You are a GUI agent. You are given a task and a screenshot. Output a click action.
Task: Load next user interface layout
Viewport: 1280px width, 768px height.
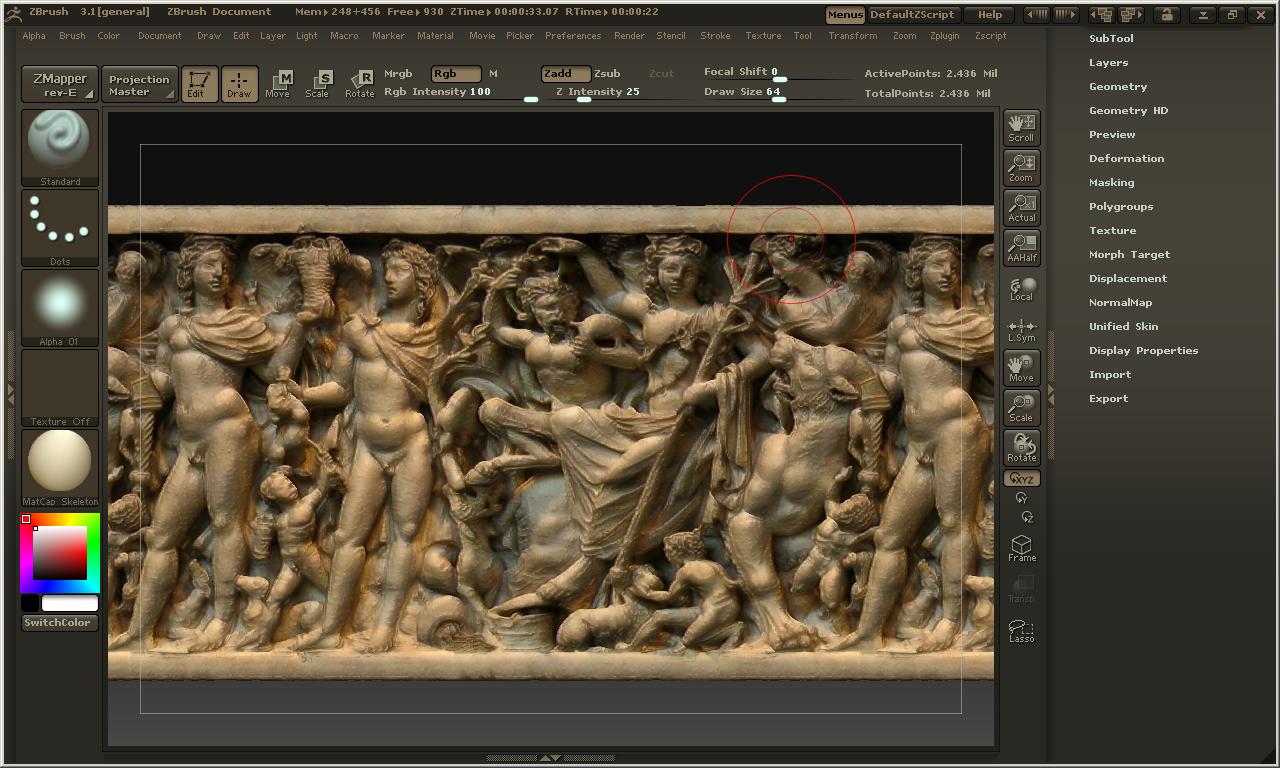(x=1131, y=14)
